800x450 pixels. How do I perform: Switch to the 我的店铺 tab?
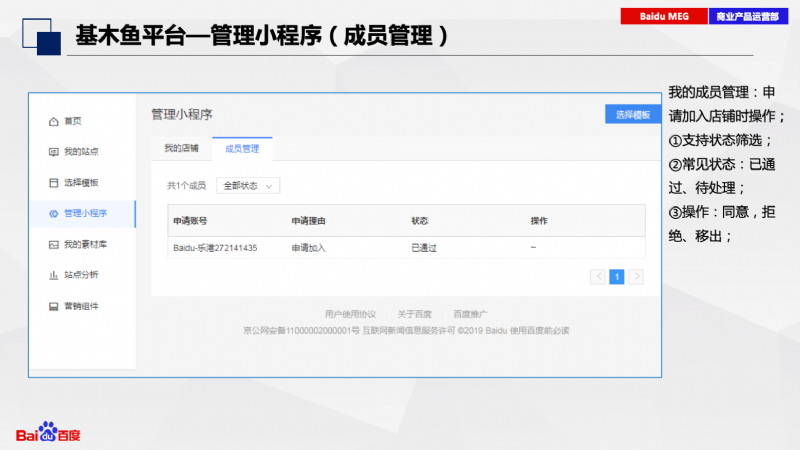[181, 148]
